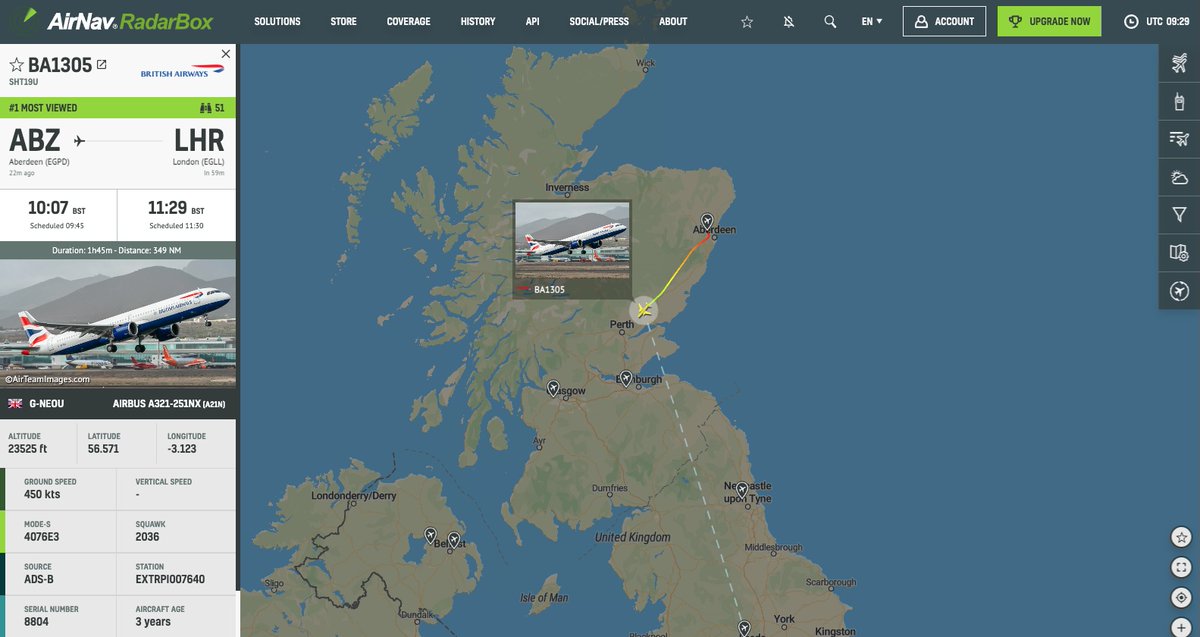The image size is (1200, 637).
Task: Toggle fullscreen map view
Action: point(1181,567)
